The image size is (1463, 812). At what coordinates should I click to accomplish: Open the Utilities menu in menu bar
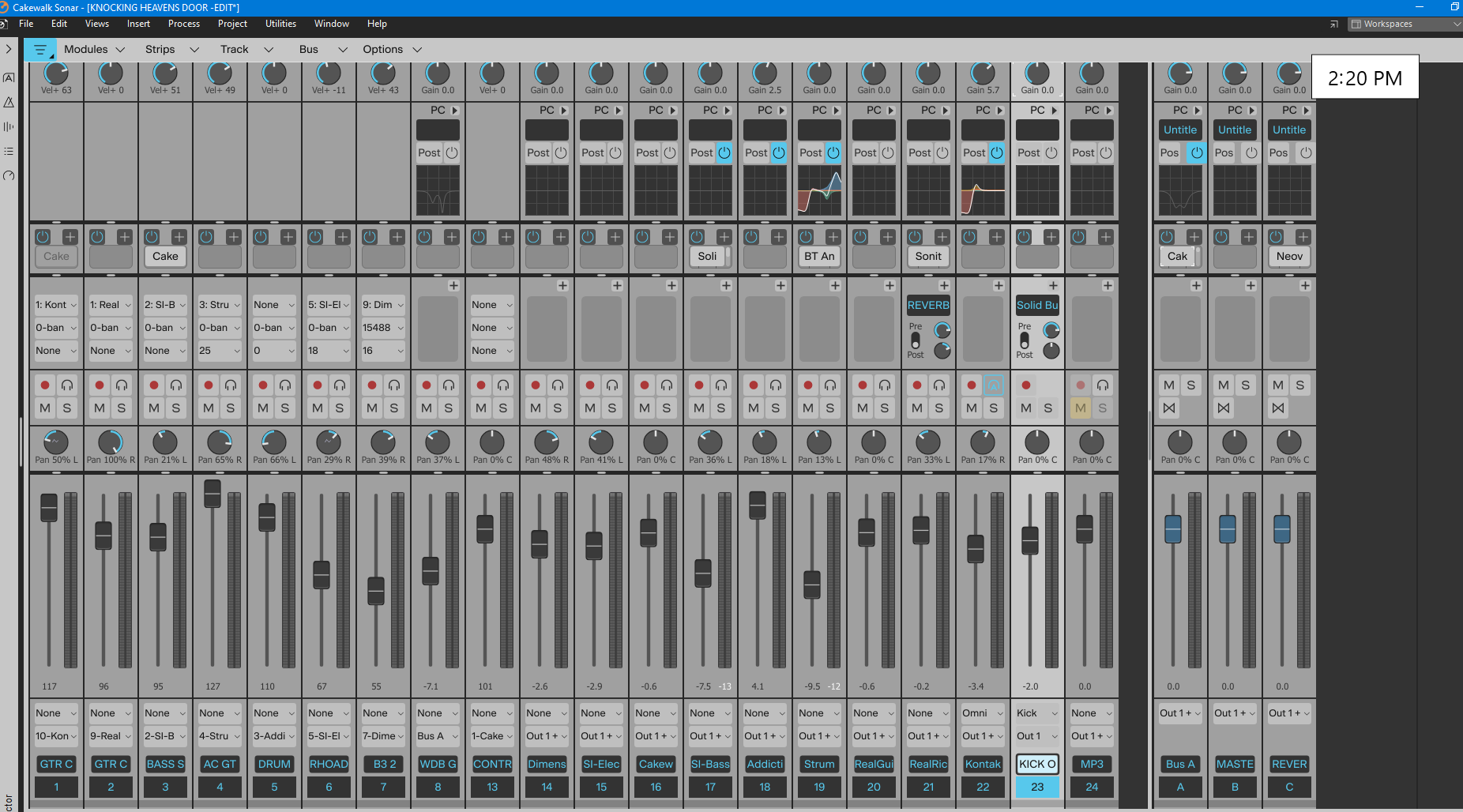coord(280,24)
